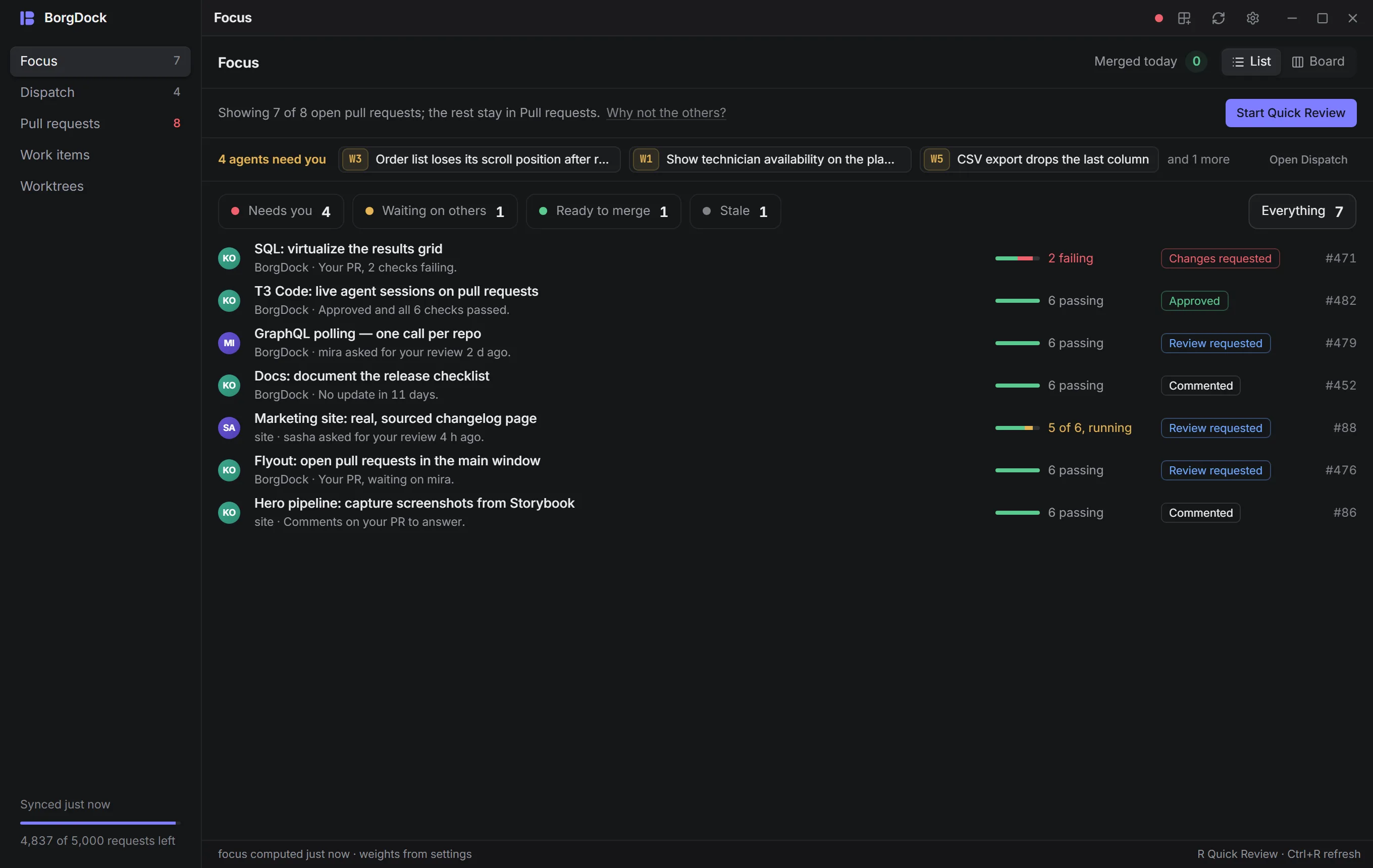
Task: Click the grid layout icon in title bar
Action: [1184, 18]
